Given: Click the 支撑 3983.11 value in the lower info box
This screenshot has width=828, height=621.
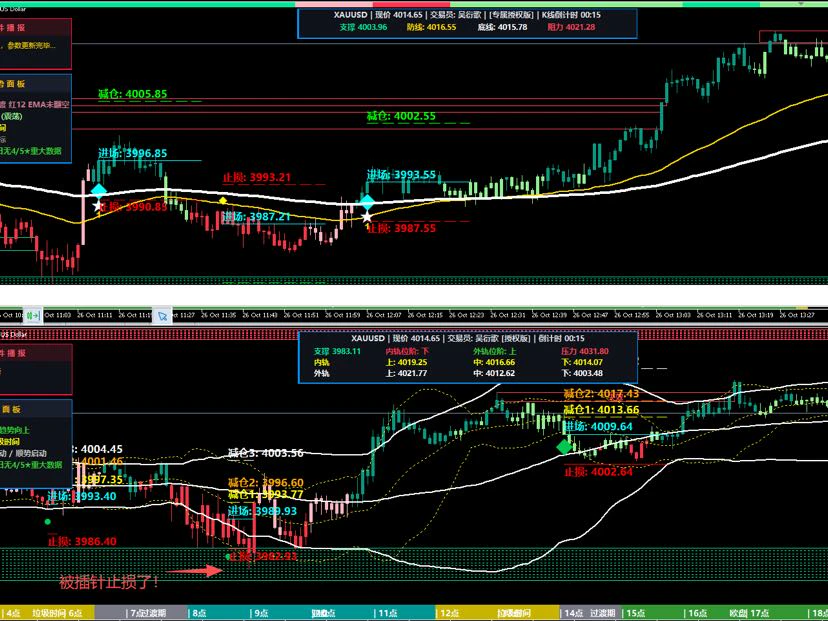Looking at the screenshot, I should [337, 351].
